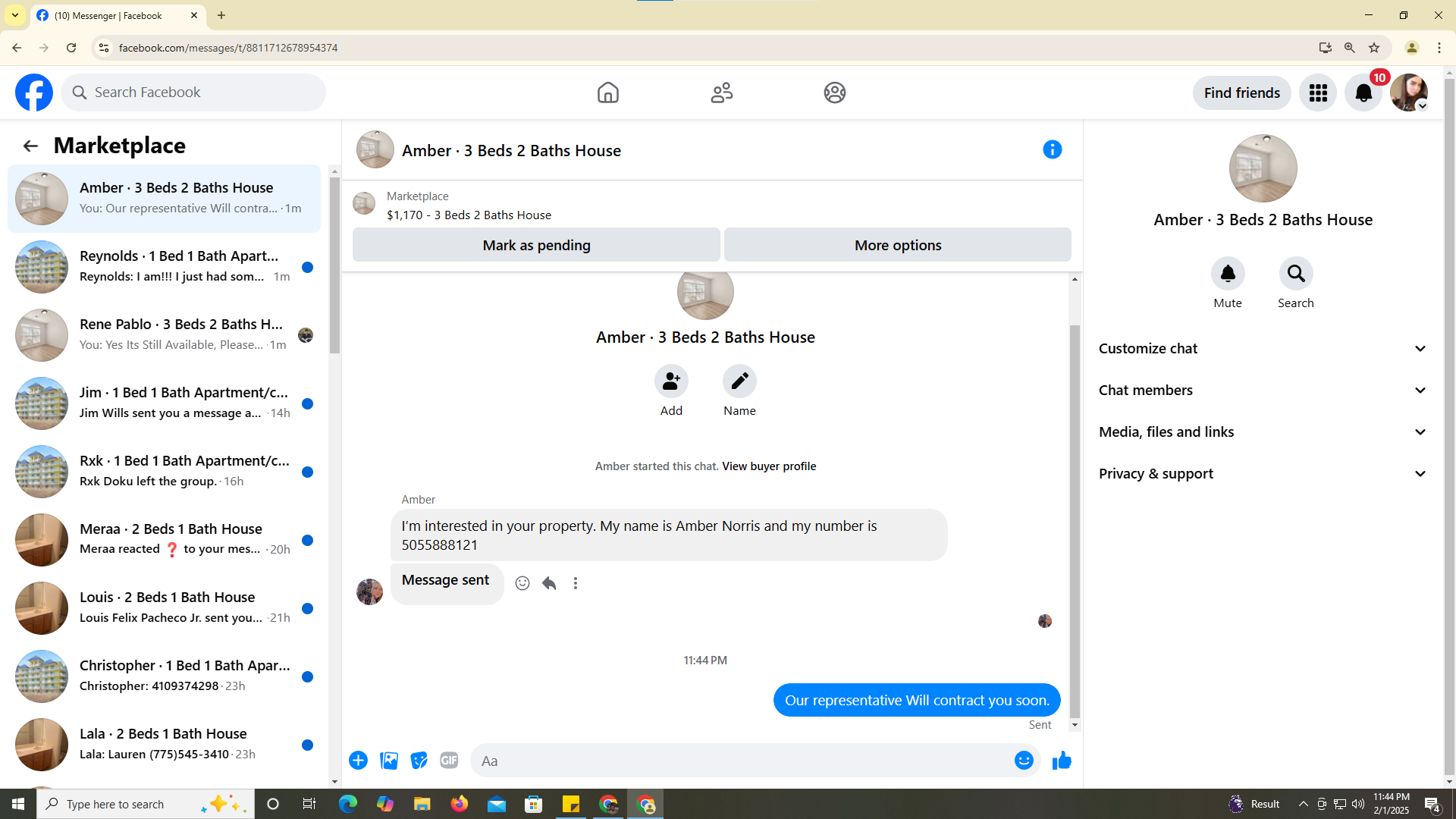Click View buyer profile link

point(769,466)
